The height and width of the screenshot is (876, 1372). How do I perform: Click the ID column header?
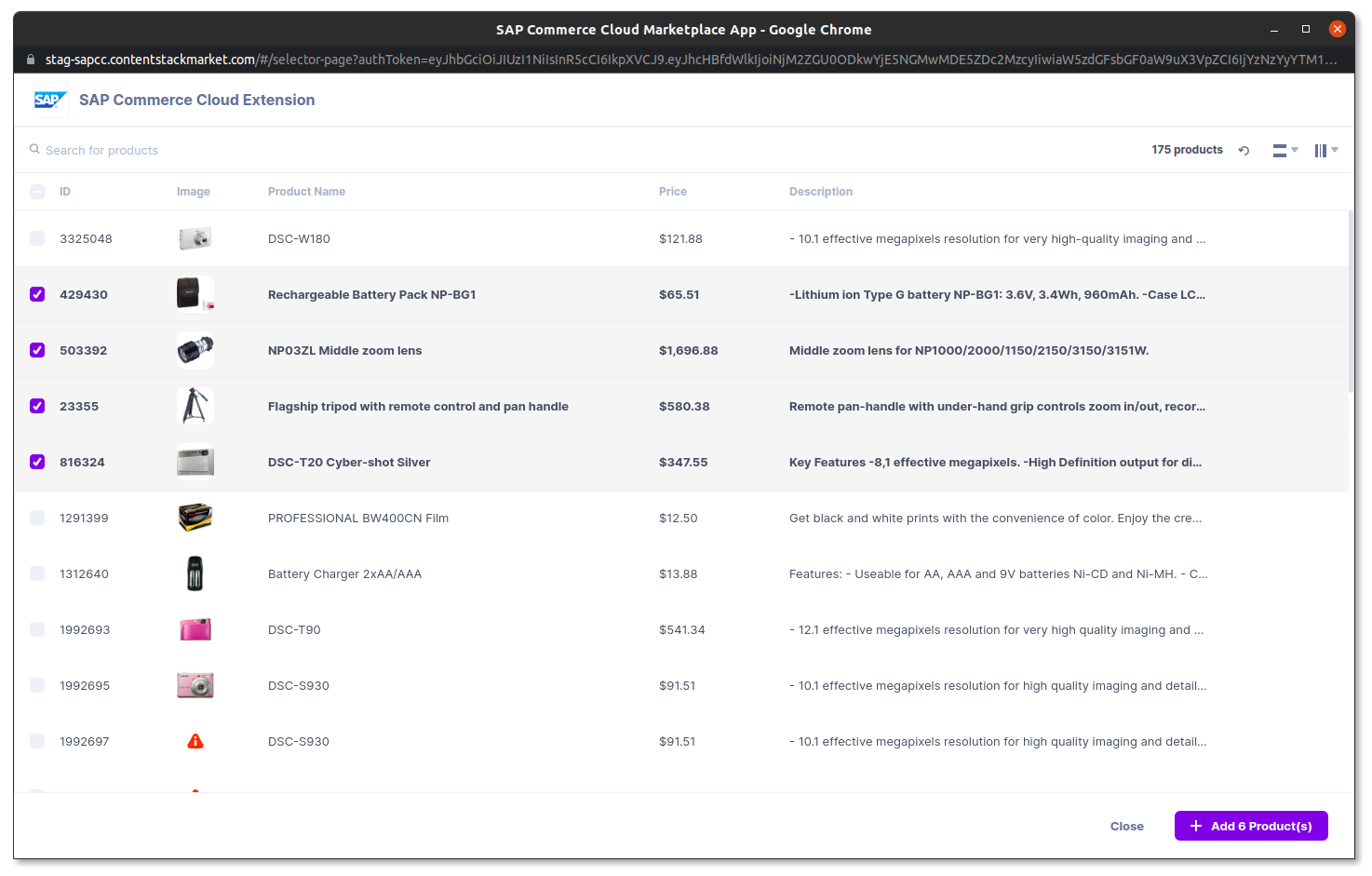click(x=65, y=192)
